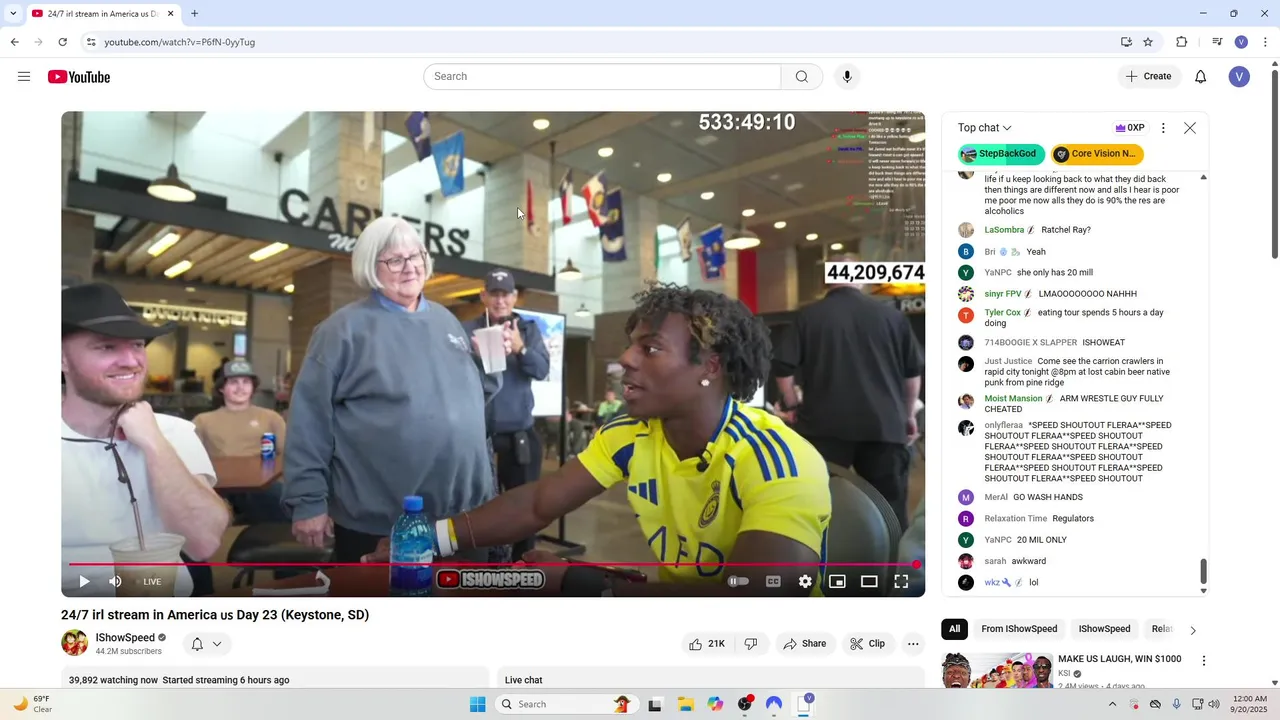Open IShowSpeed channel name link
Image resolution: width=1280 pixels, height=720 pixels.
tap(125, 638)
